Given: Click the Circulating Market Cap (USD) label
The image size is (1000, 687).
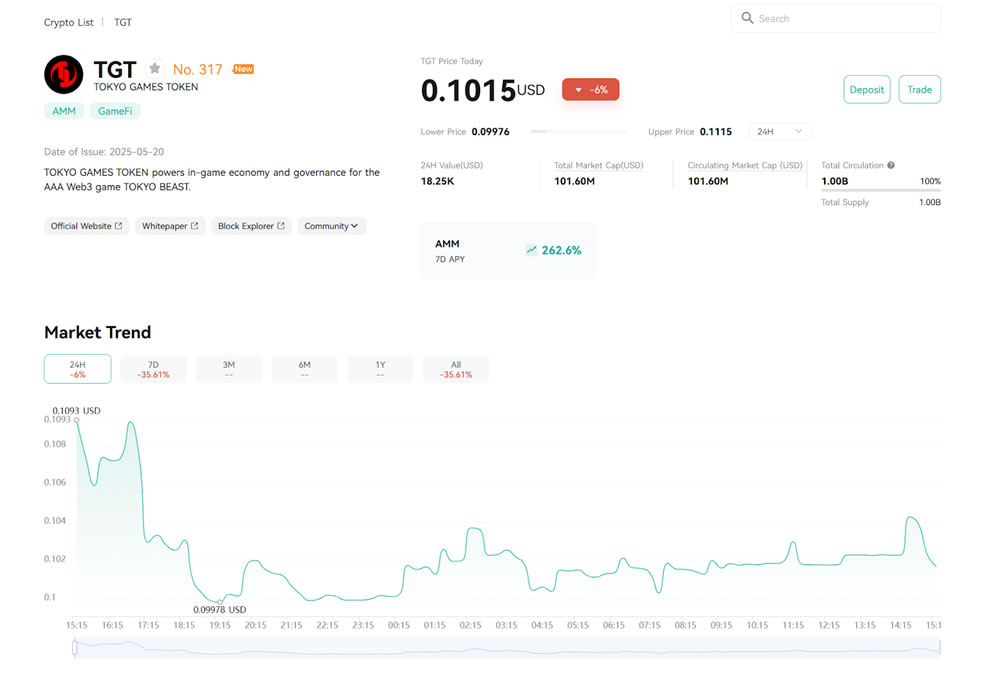Looking at the screenshot, I should pos(745,165).
